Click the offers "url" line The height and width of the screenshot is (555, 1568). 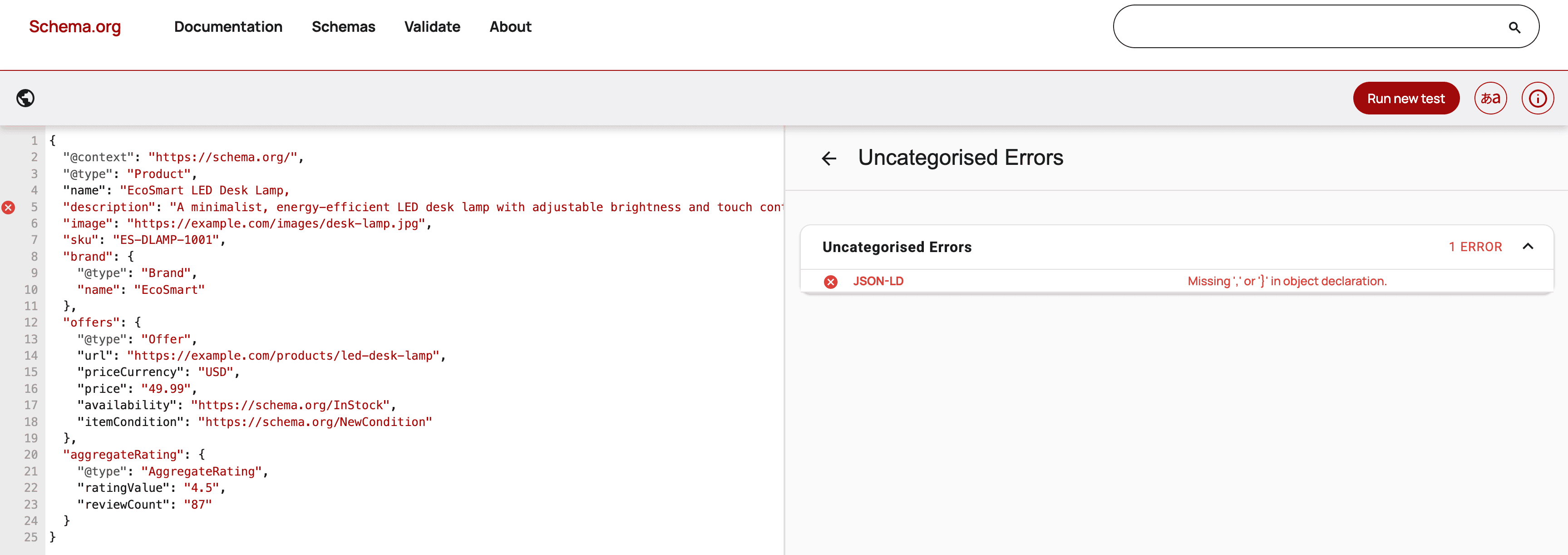[262, 356]
